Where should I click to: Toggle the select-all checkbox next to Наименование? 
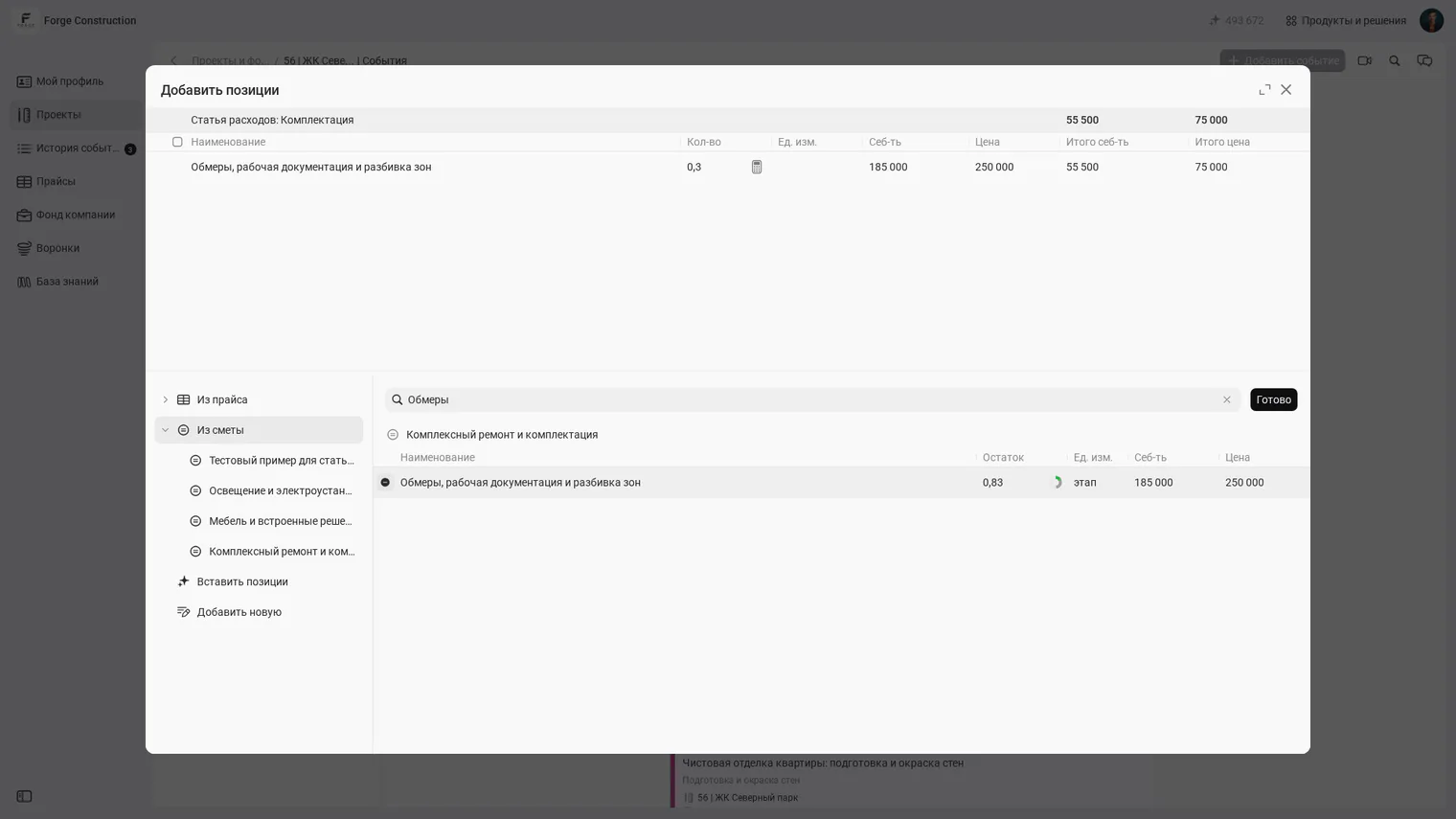coord(177,142)
